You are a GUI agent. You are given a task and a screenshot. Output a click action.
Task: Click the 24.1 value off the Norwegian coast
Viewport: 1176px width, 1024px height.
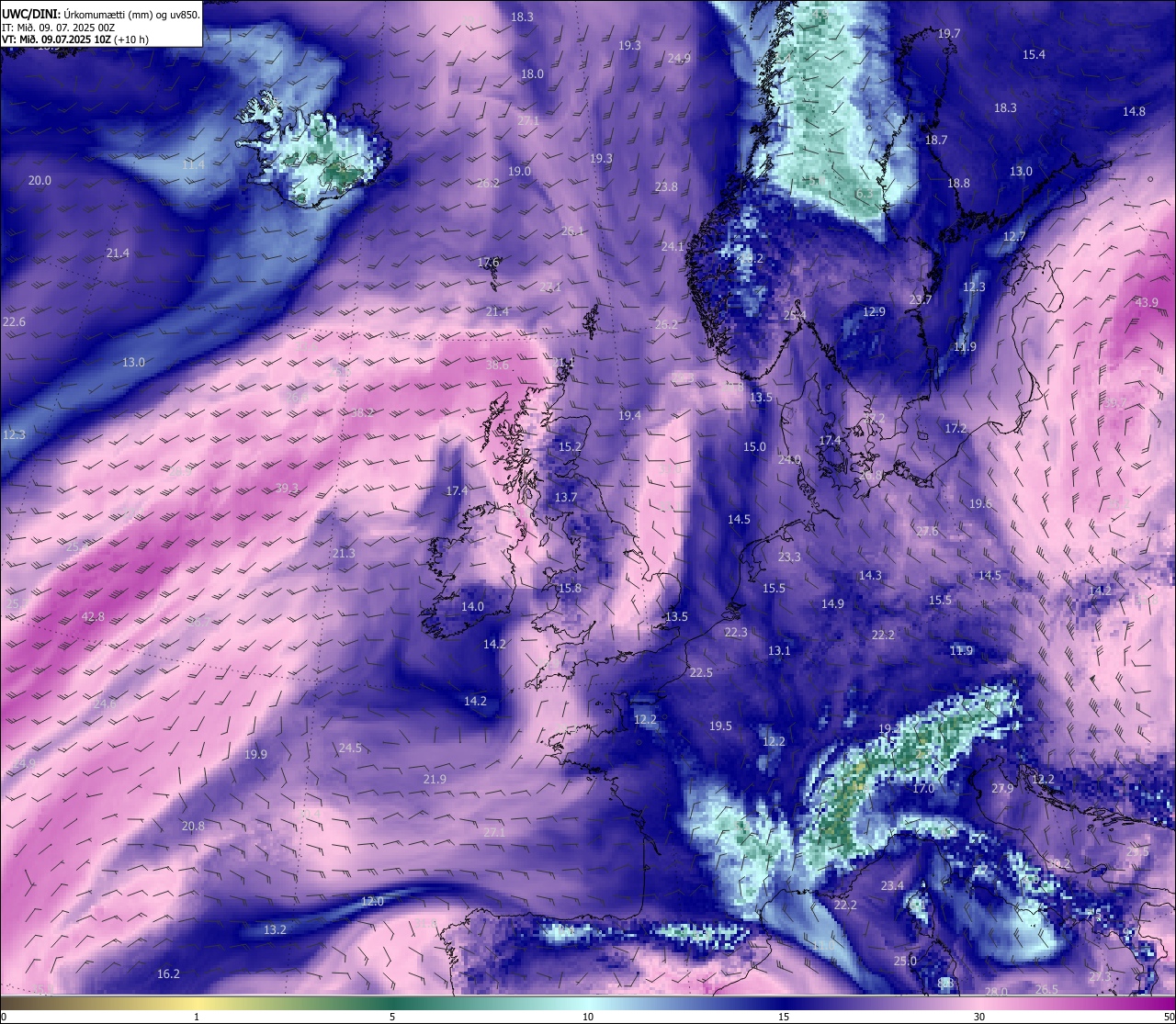point(673,246)
